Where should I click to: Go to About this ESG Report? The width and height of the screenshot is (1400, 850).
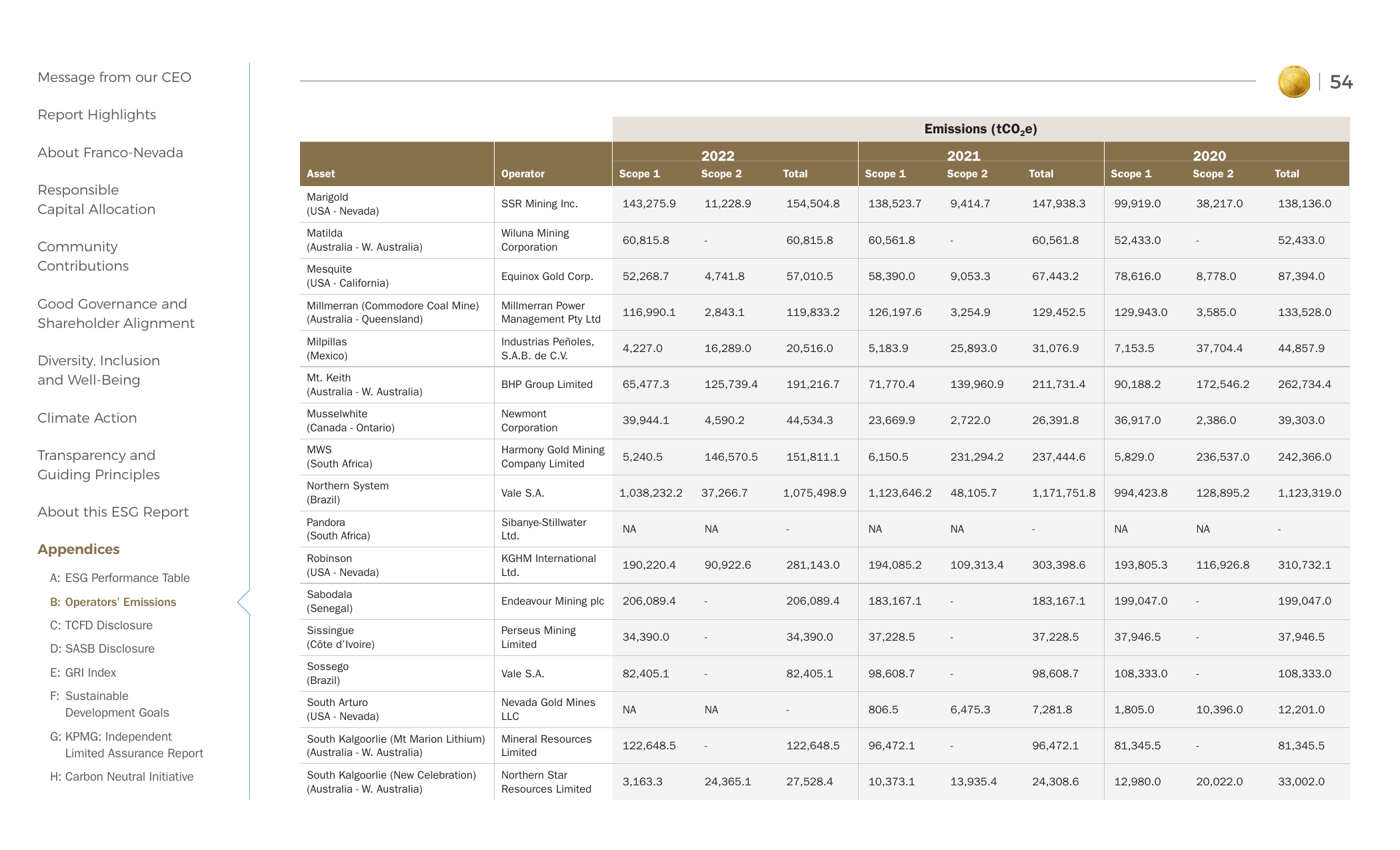pyautogui.click(x=113, y=512)
